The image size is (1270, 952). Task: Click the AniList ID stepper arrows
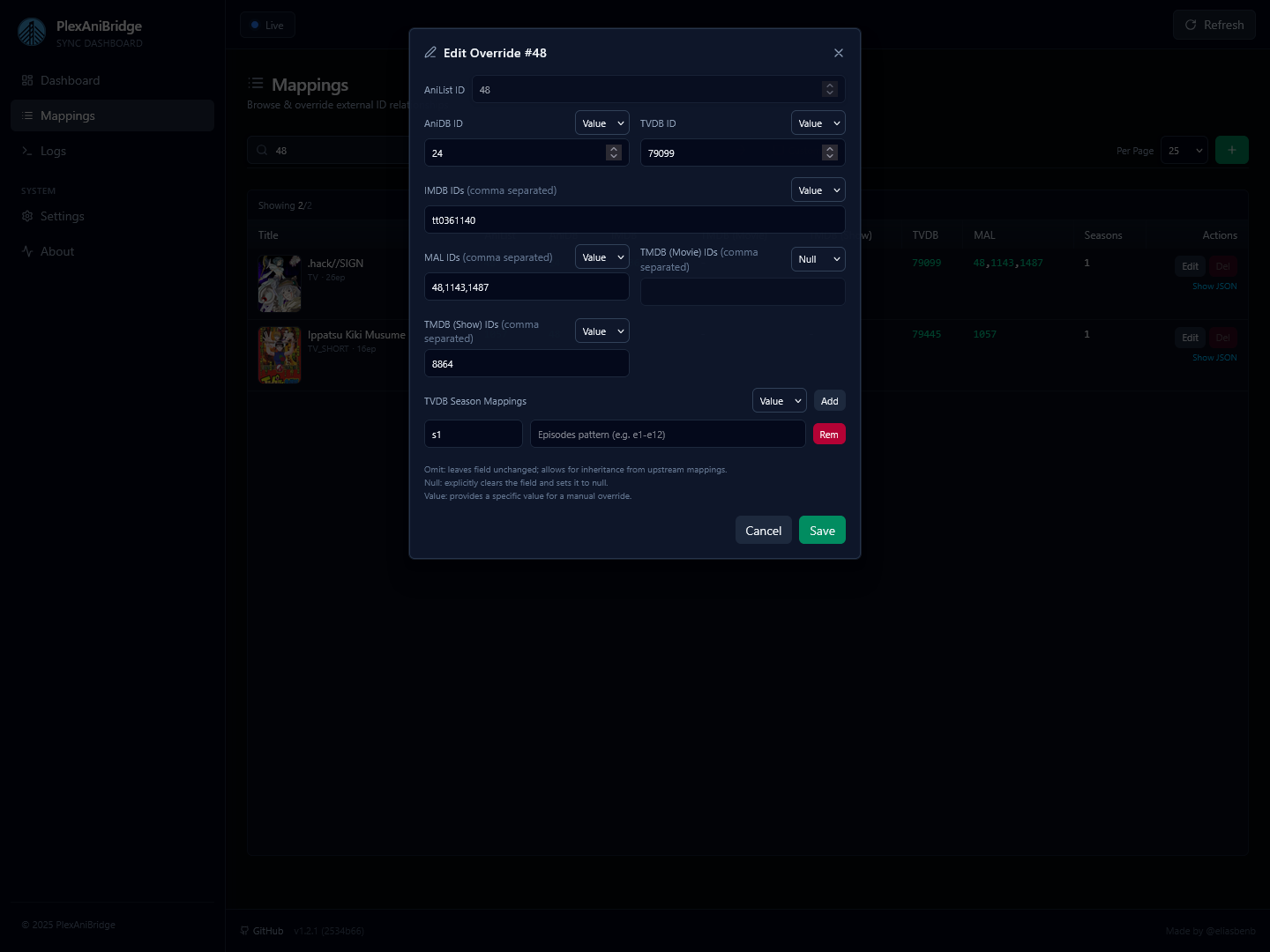[x=829, y=89]
